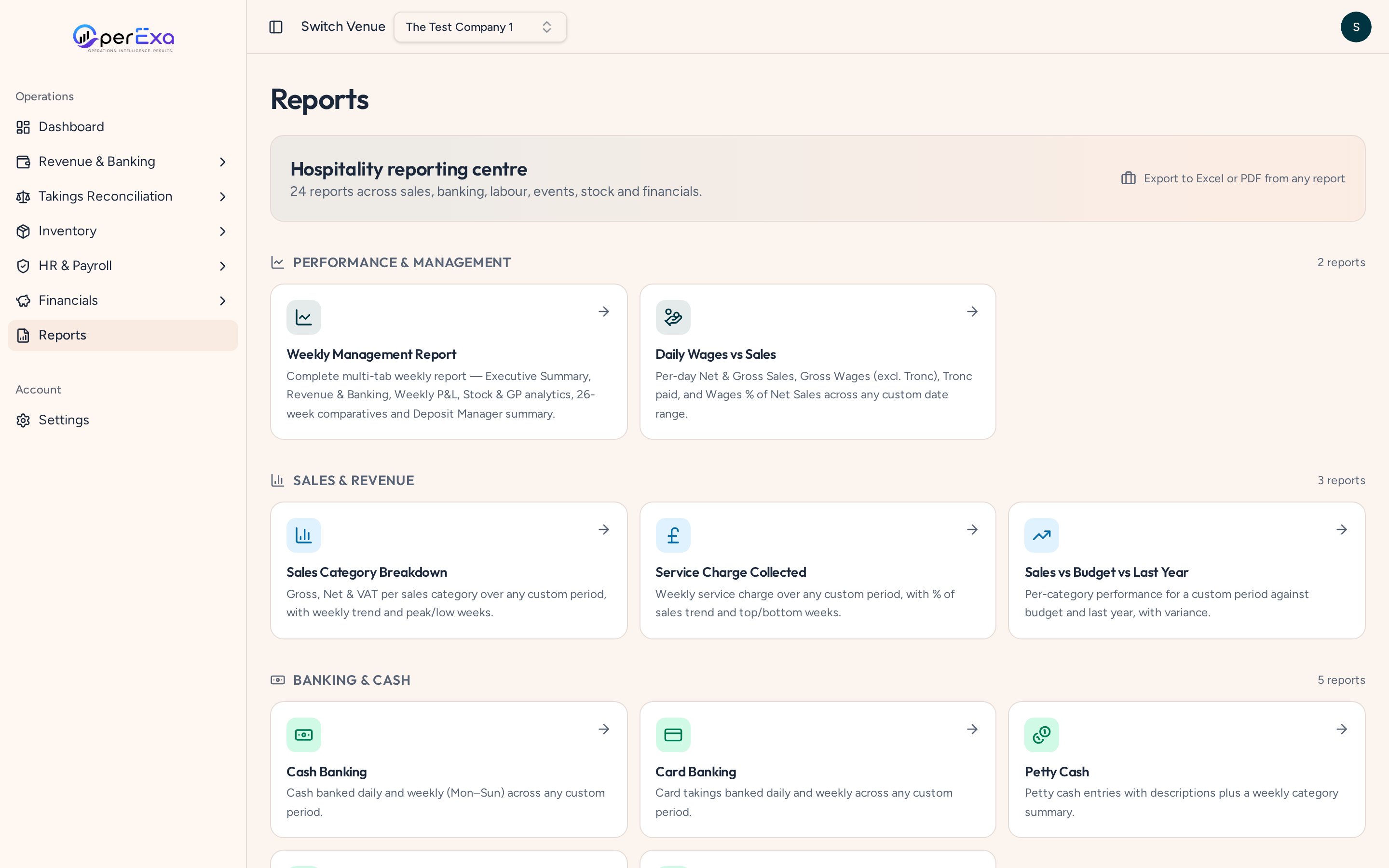
Task: Click 'Export to Excel or PDF from any report'
Action: pyautogui.click(x=1244, y=178)
